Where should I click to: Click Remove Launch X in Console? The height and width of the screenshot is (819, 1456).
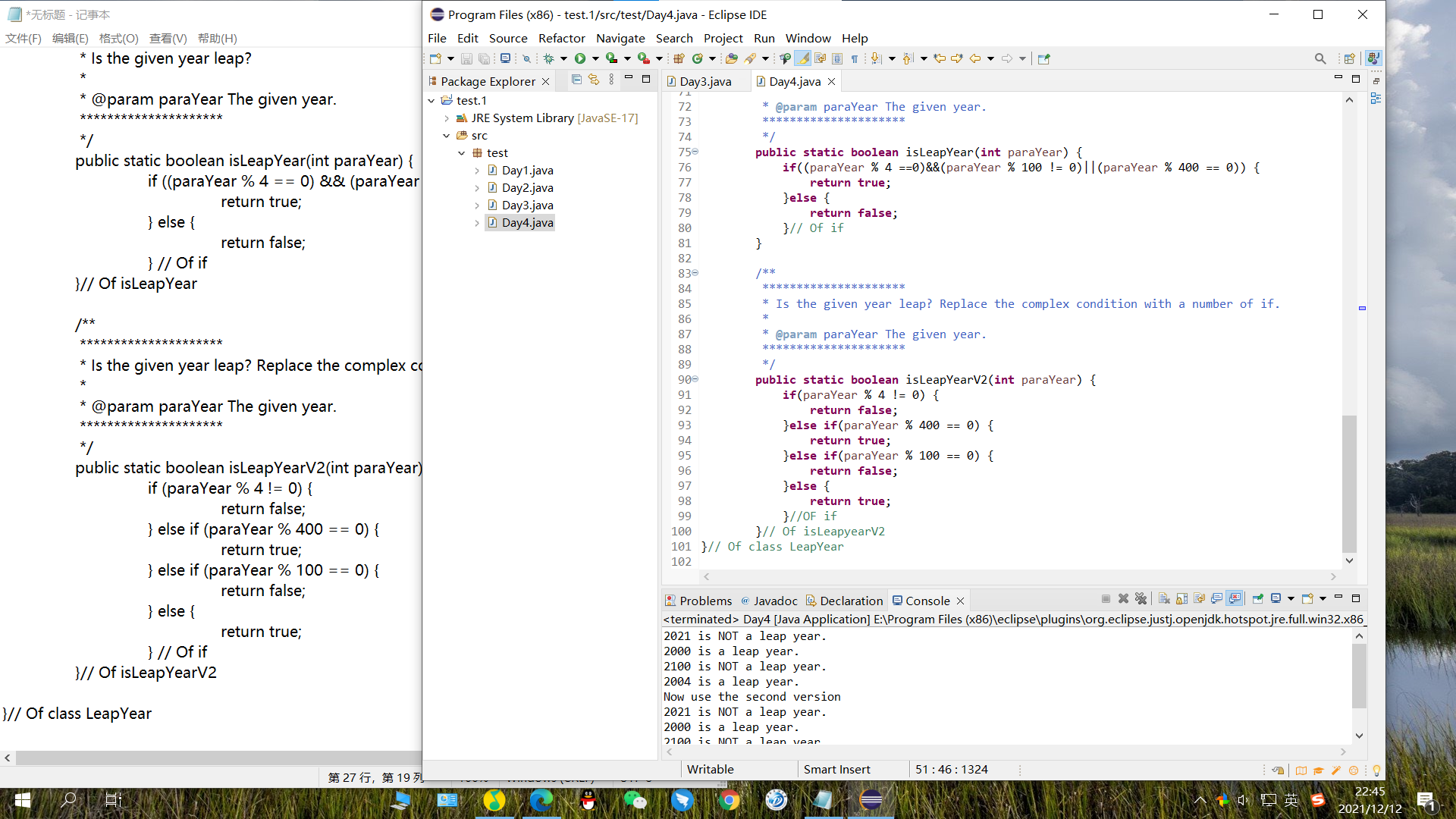pos(1123,599)
